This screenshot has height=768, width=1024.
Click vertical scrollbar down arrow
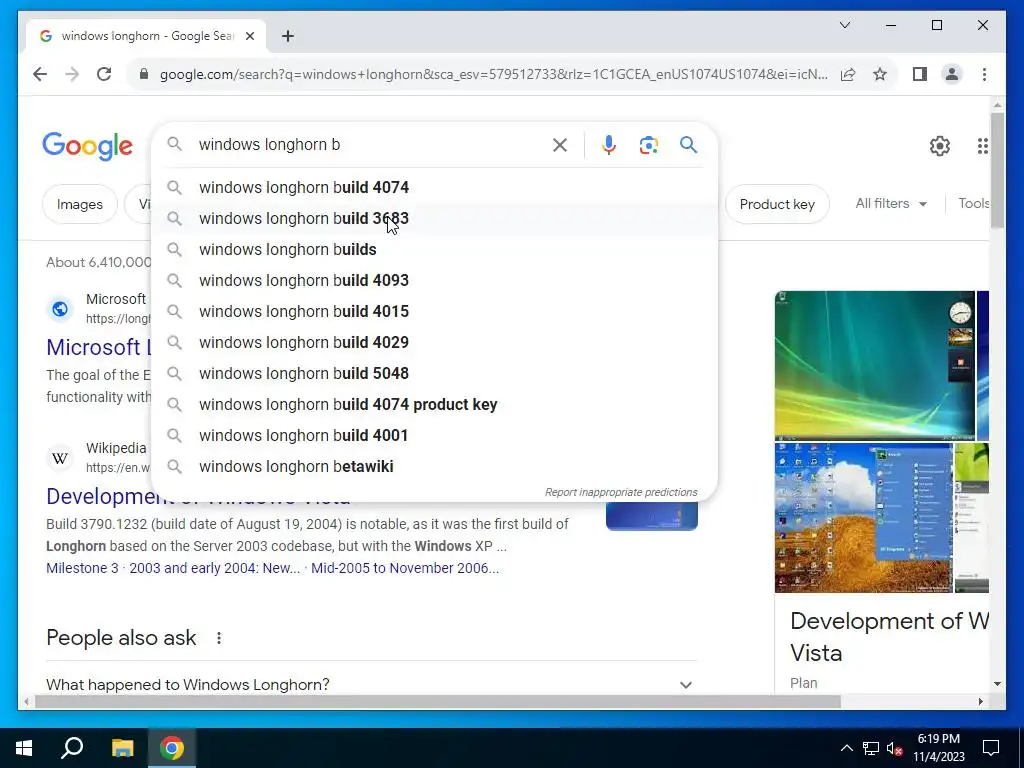[x=997, y=684]
